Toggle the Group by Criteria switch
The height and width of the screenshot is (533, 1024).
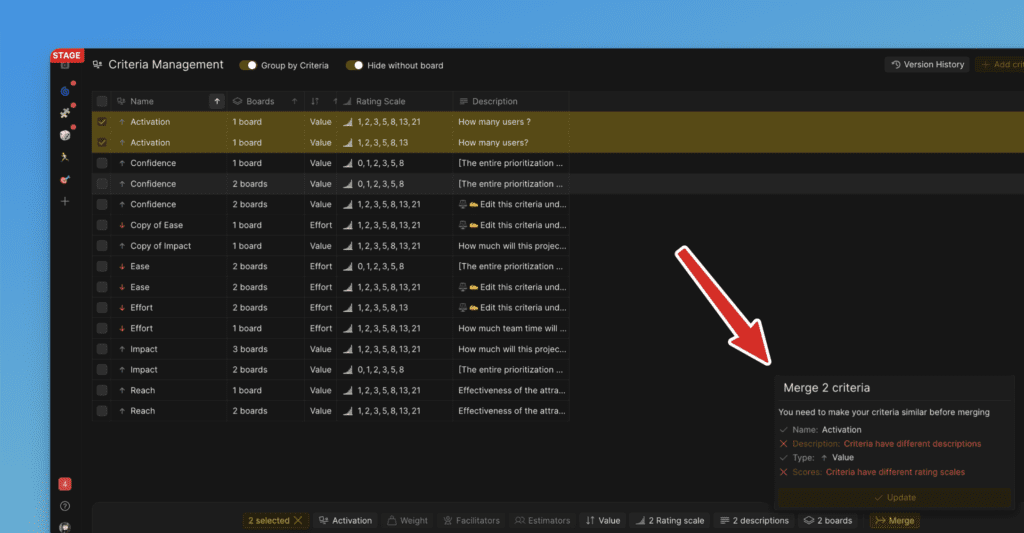point(247,66)
